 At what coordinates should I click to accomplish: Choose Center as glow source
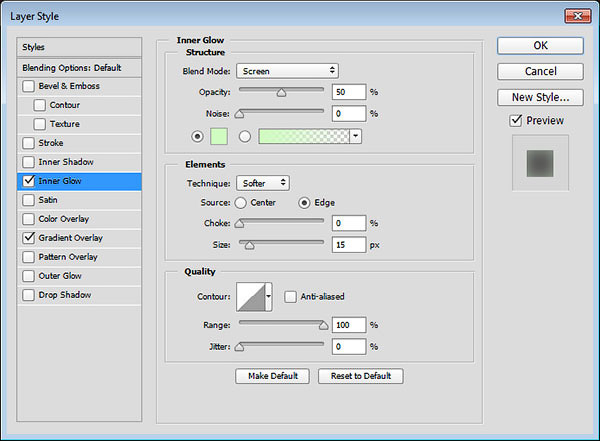point(241,203)
